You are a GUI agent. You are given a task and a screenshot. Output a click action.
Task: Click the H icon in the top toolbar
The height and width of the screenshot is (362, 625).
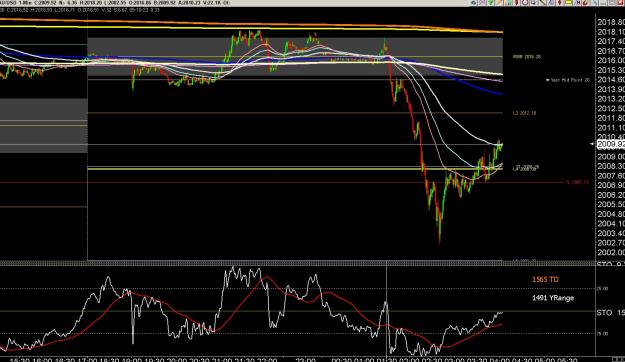578,2
